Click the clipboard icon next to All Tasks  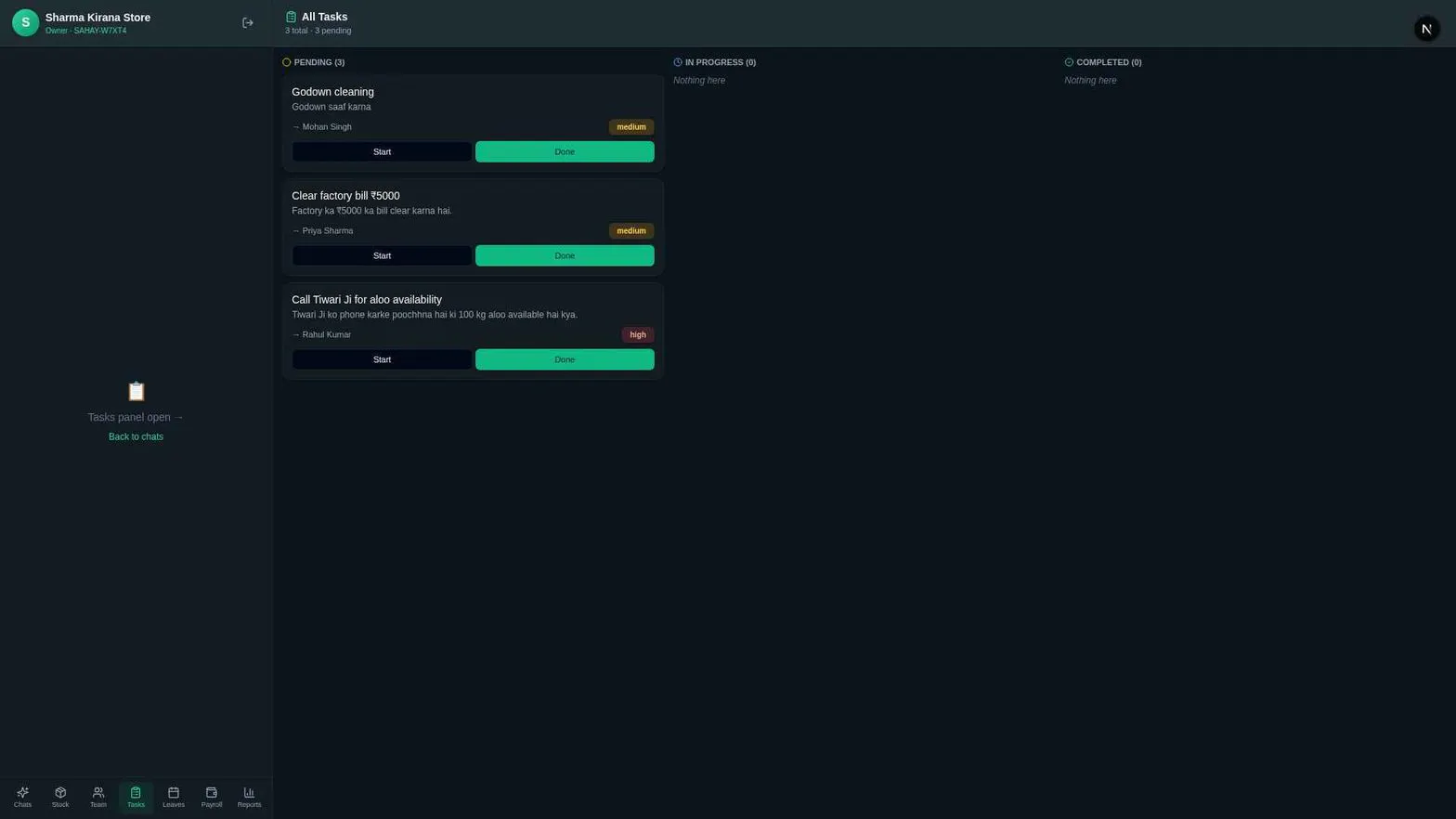pyautogui.click(x=291, y=17)
